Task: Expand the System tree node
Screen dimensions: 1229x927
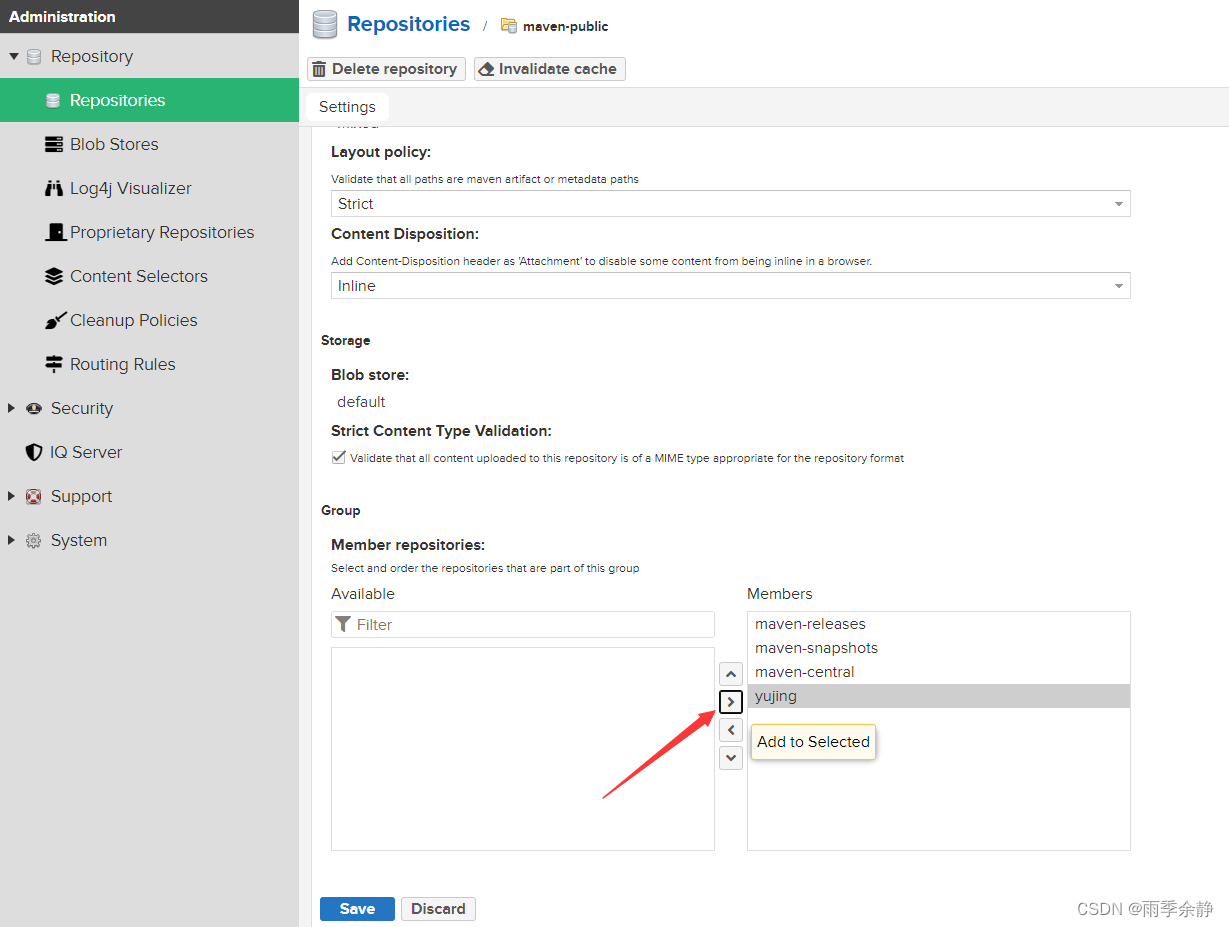Action: pos(12,540)
